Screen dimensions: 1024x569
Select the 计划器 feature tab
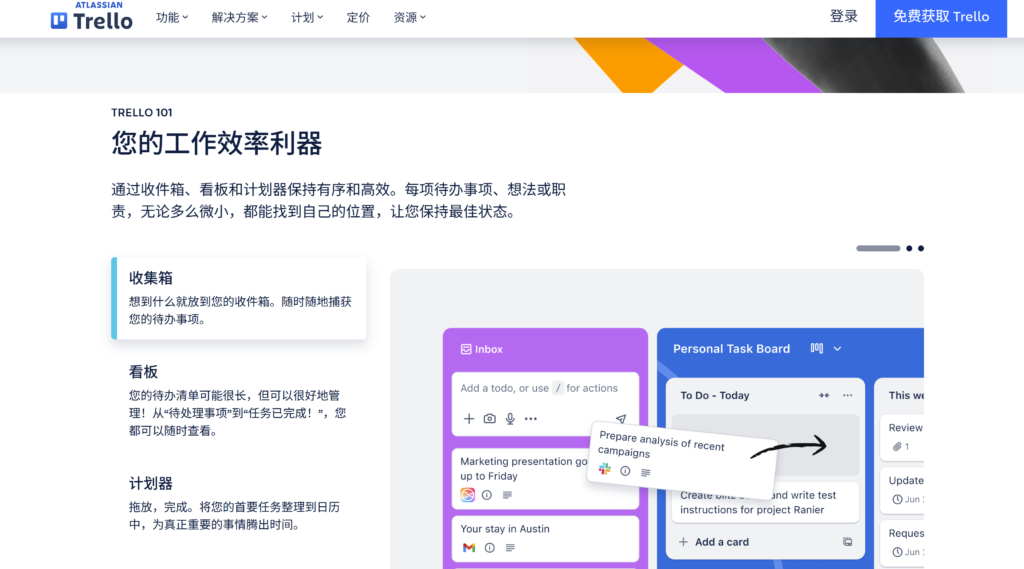(239, 503)
